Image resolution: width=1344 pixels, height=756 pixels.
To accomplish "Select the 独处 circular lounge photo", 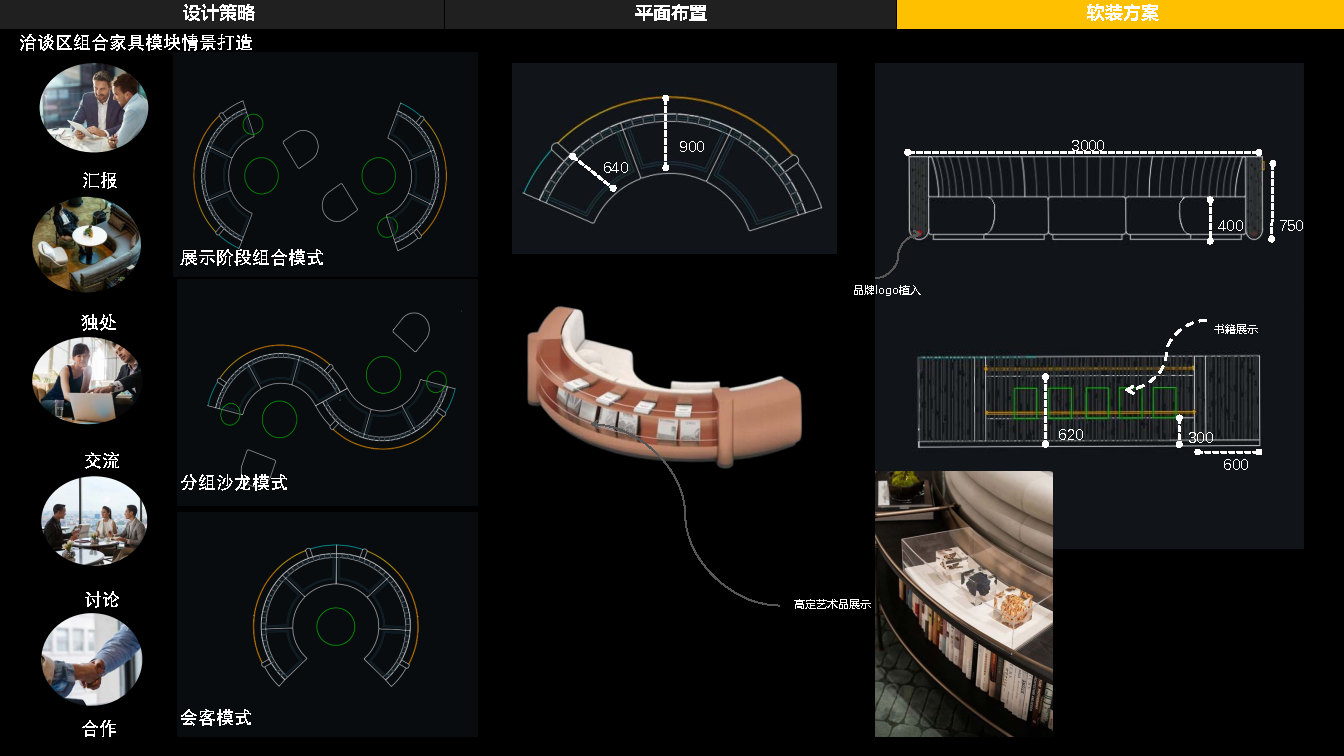I will 87,246.
